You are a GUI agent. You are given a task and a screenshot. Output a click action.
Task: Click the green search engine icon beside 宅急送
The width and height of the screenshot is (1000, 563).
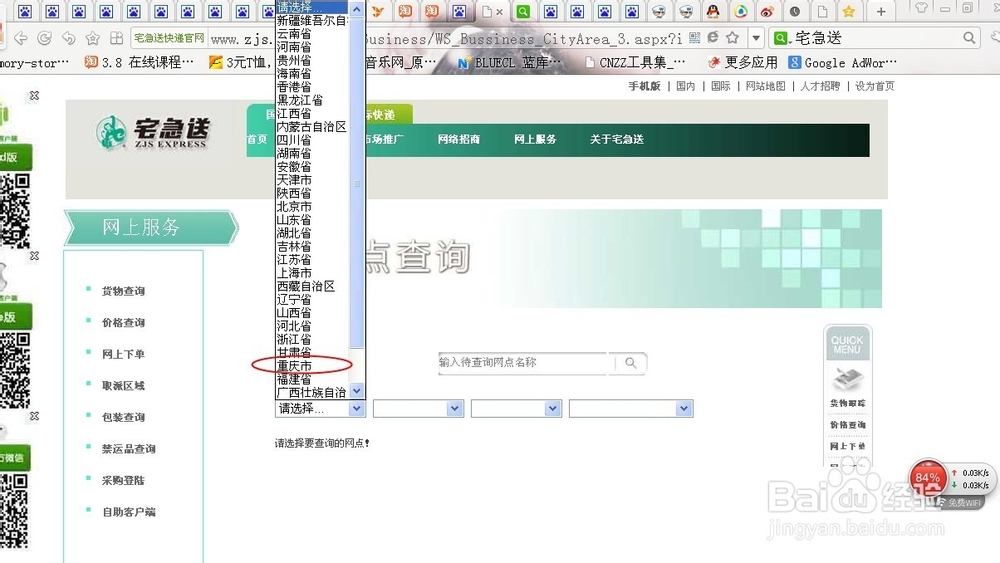coord(779,38)
